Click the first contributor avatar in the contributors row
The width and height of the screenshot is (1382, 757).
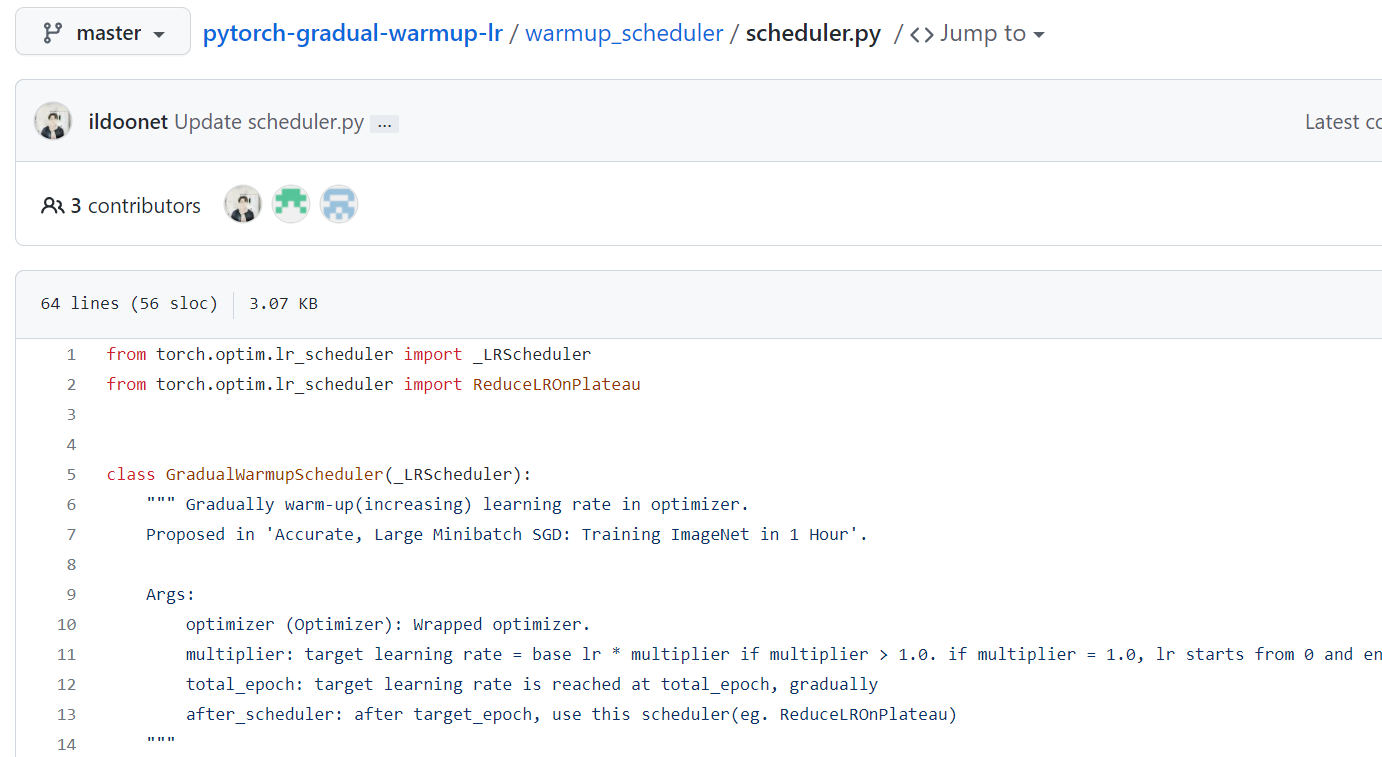point(243,204)
